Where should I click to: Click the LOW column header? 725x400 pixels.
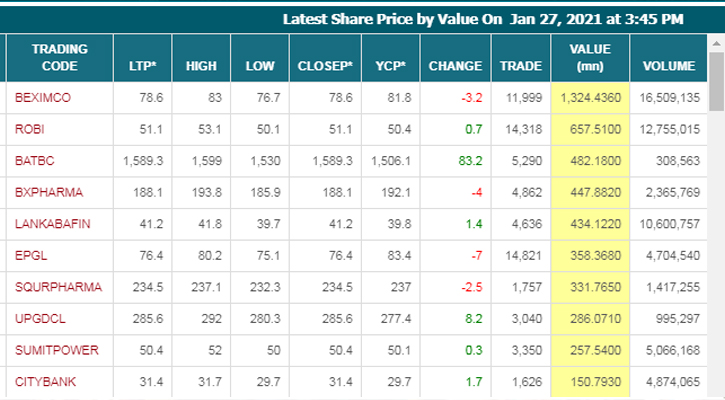tap(260, 66)
